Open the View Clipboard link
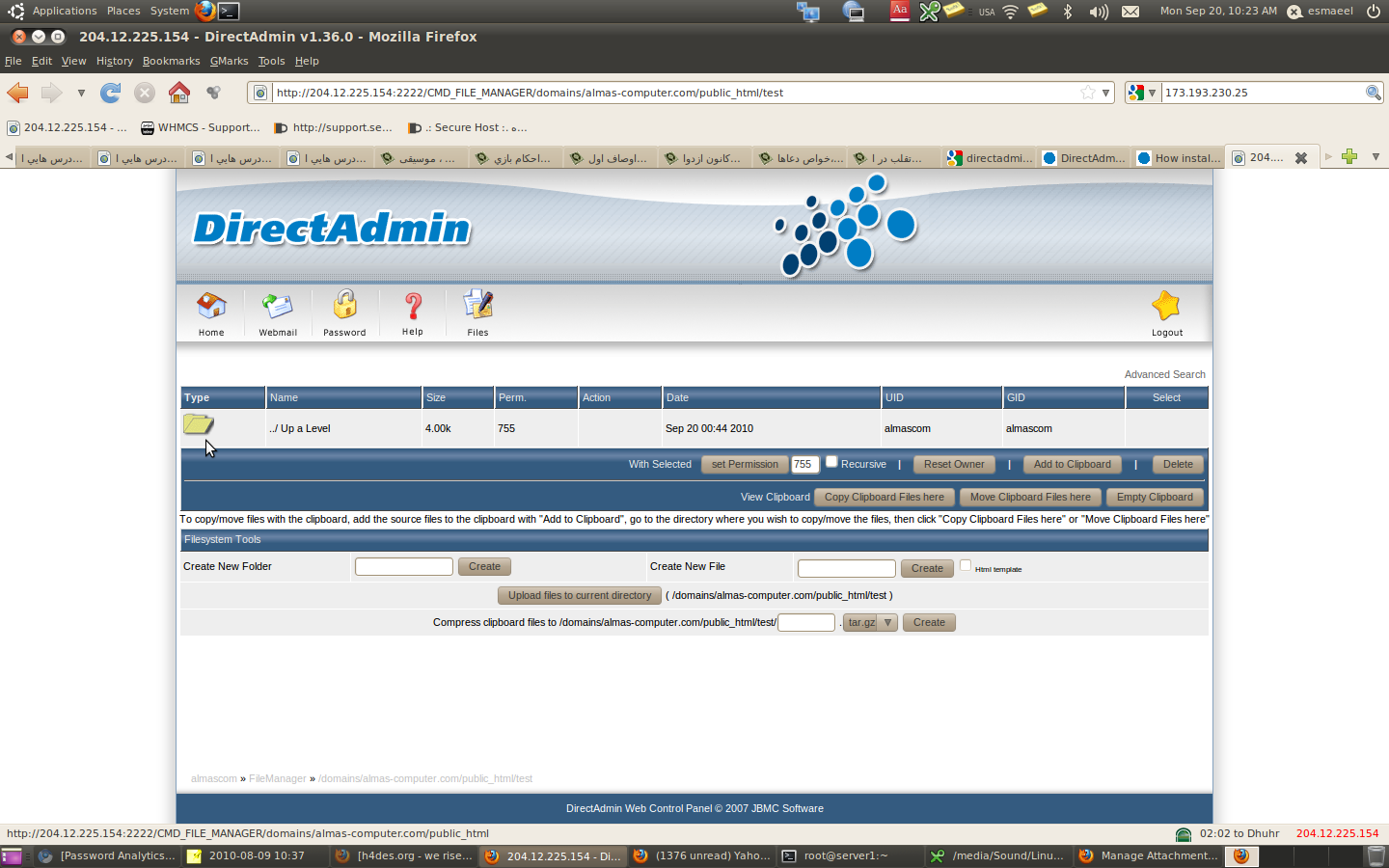 (x=775, y=498)
